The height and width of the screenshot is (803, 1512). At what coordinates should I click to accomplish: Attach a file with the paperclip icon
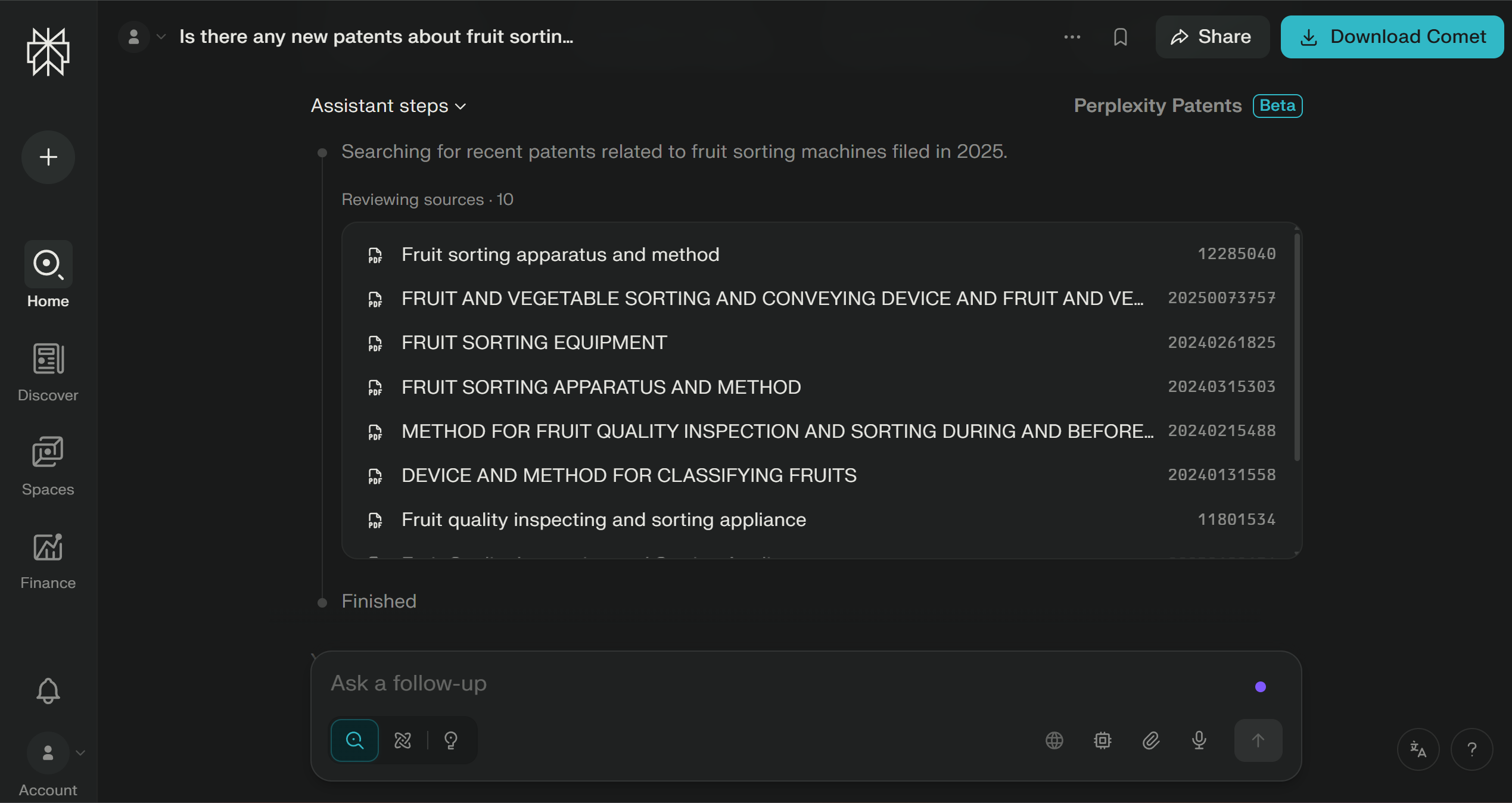1150,740
